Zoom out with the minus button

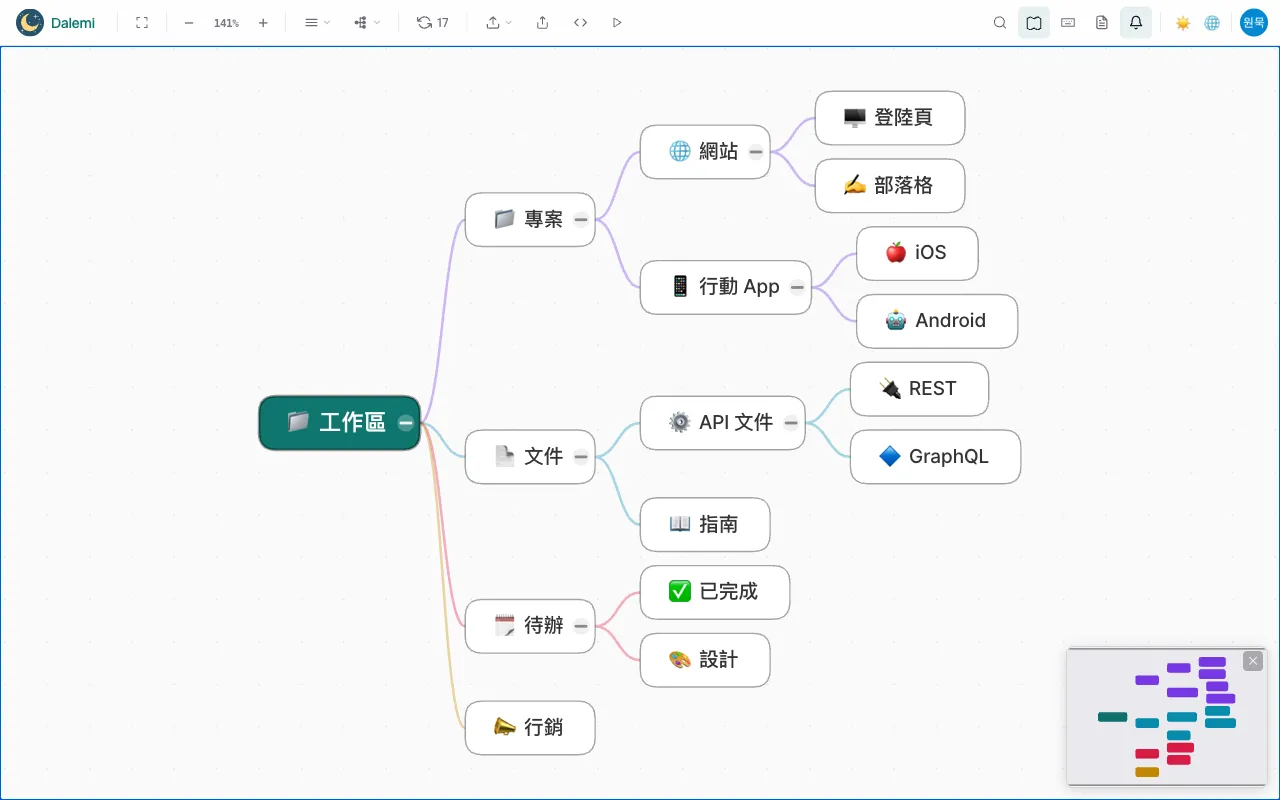click(189, 22)
